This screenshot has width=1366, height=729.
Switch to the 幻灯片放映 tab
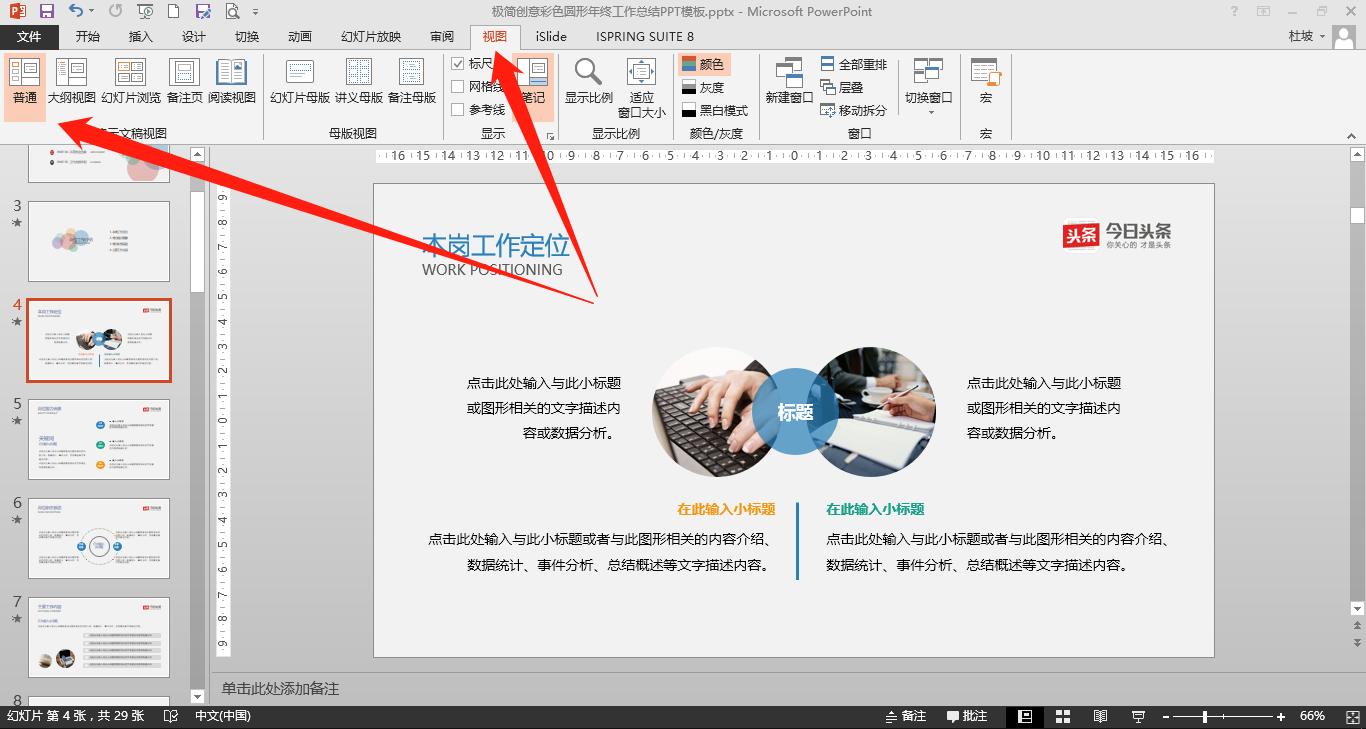[x=371, y=37]
